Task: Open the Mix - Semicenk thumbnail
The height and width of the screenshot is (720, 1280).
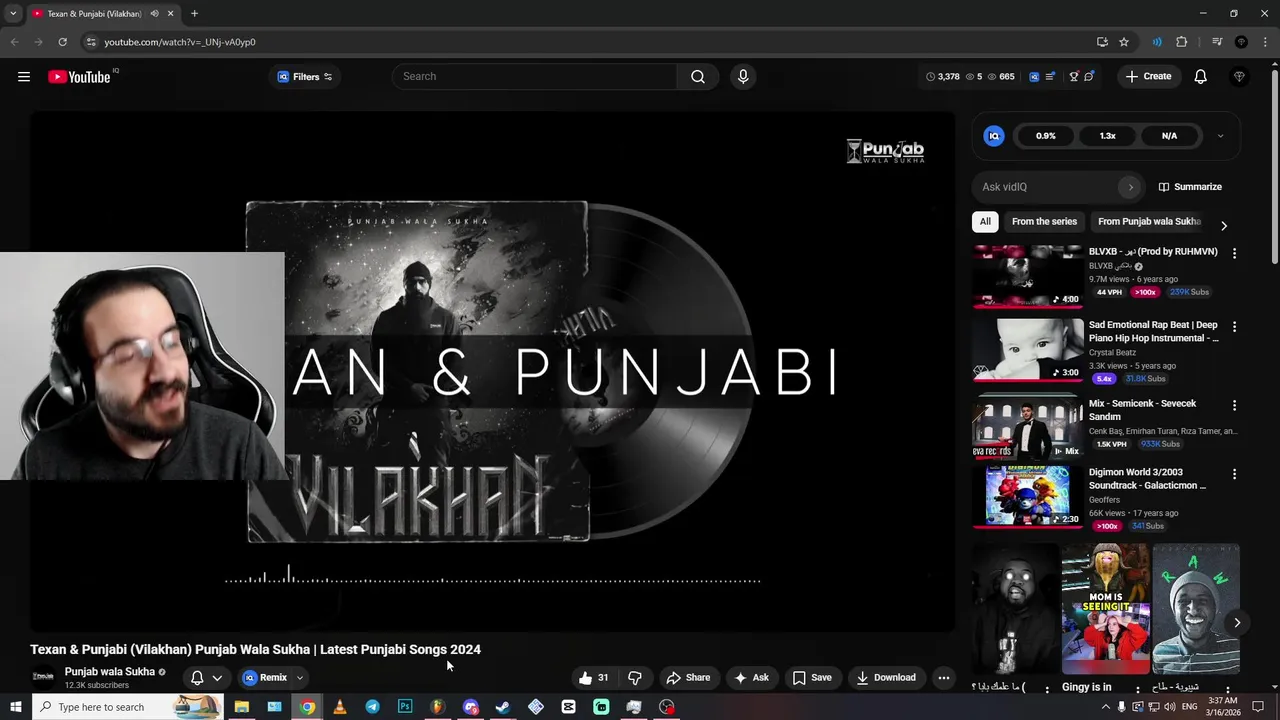Action: pos(1028,427)
